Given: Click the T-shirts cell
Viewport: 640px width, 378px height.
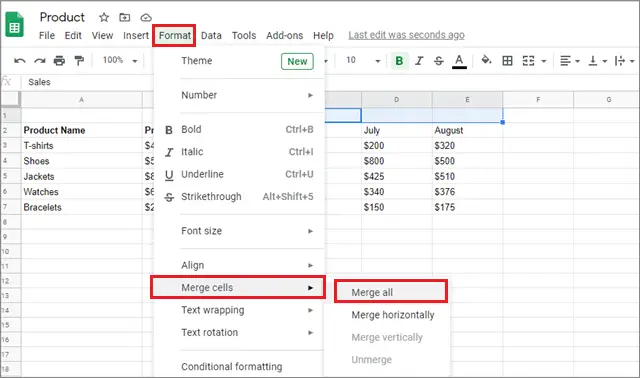Looking at the screenshot, I should click(x=82, y=146).
